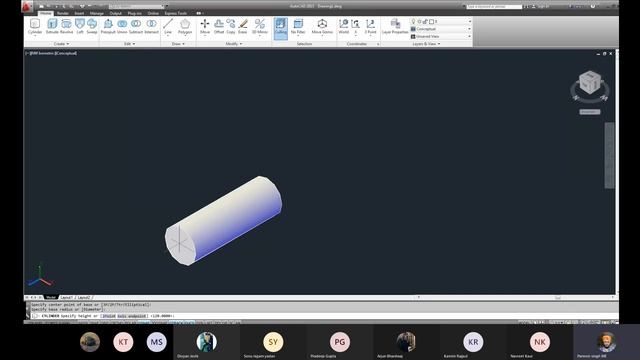Select the Cylinder tool in Create panel
Image resolution: width=640 pixels, height=360 pixels.
35,27
